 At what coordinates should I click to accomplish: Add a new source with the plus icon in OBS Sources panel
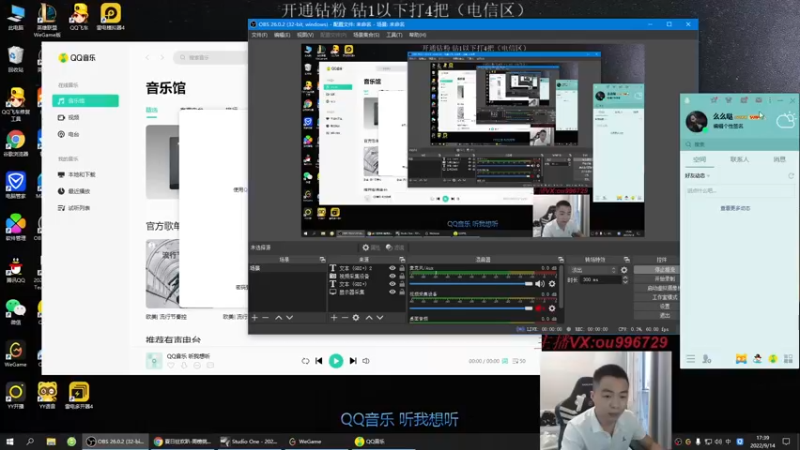coord(334,317)
